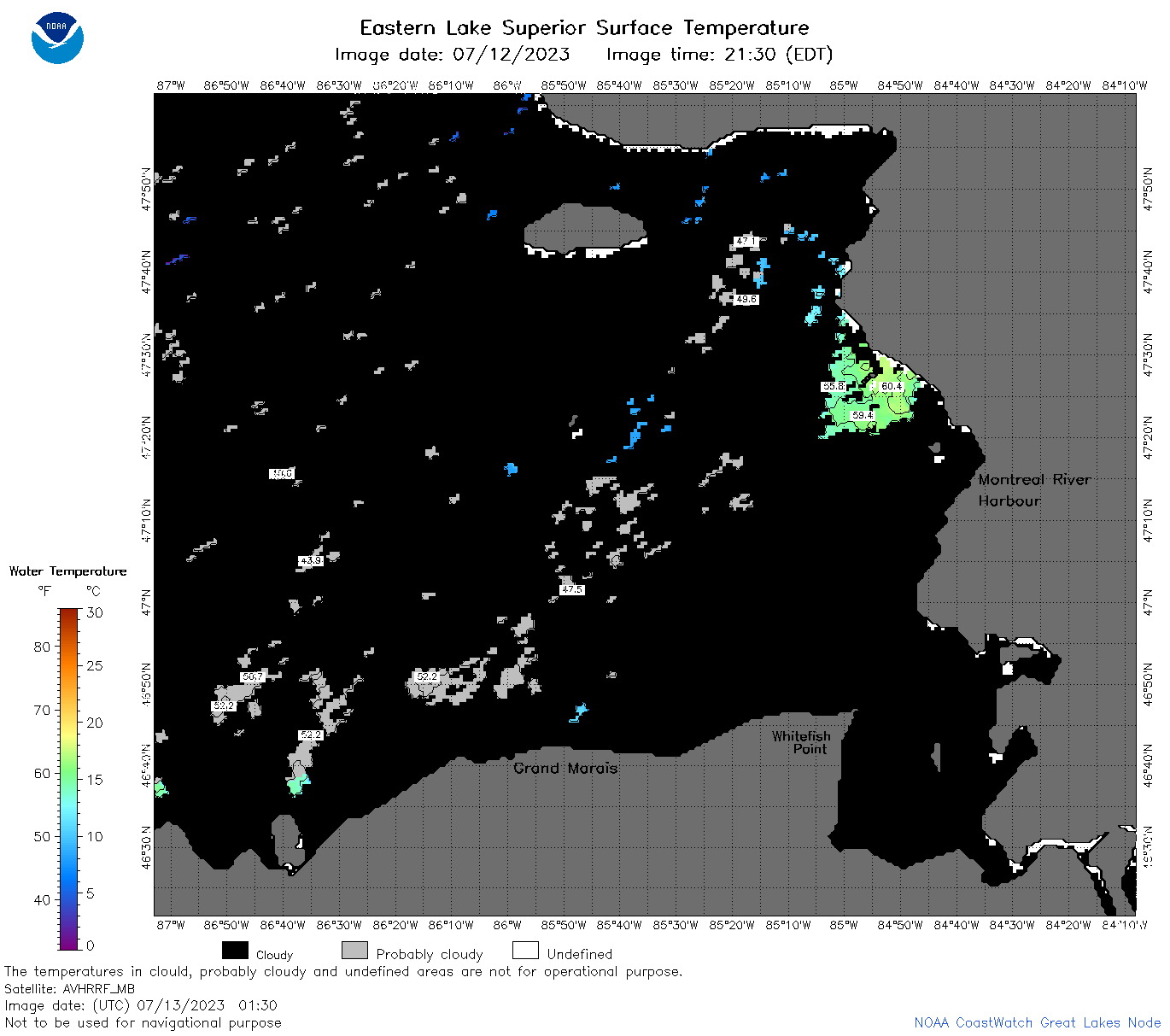Click the Grand Marais place name
The width and height of the screenshot is (1170, 1036).
pos(565,768)
